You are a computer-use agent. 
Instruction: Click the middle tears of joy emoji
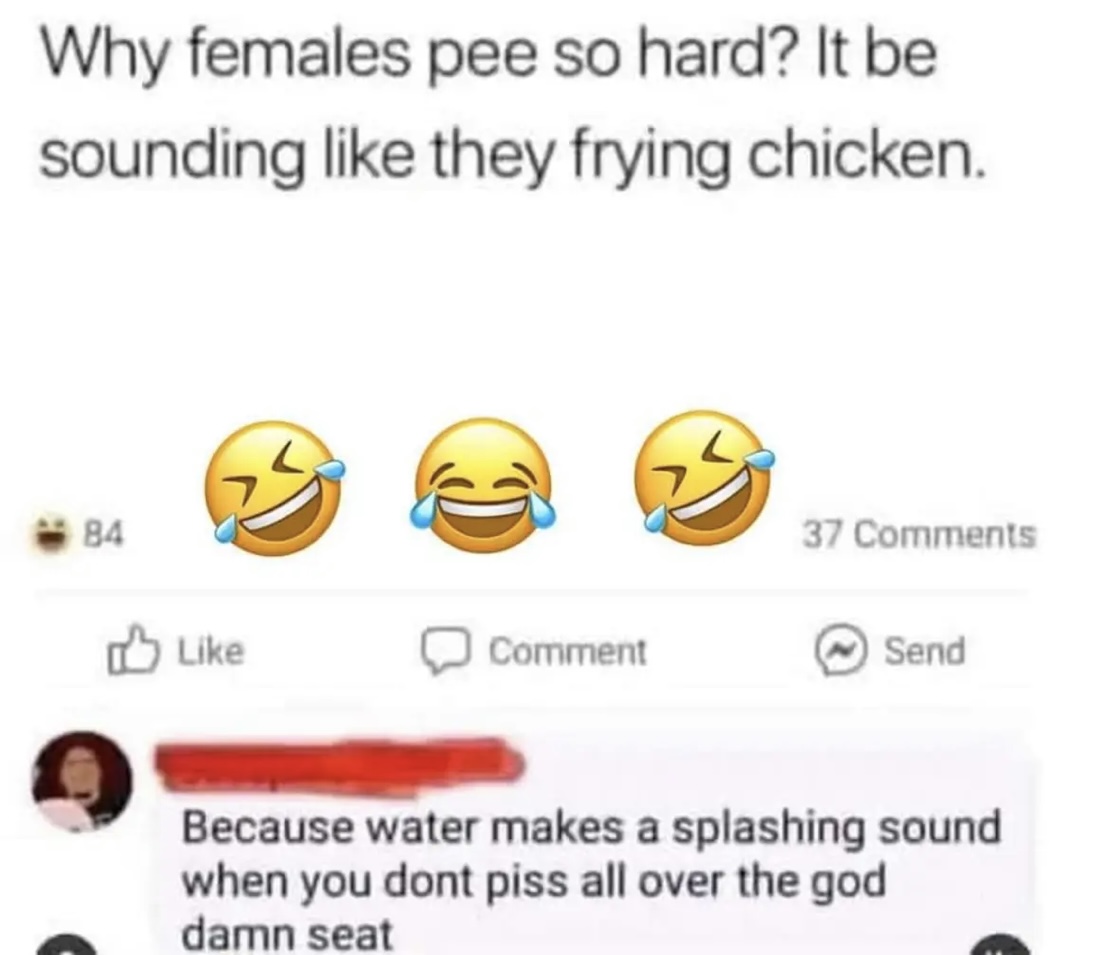(483, 486)
